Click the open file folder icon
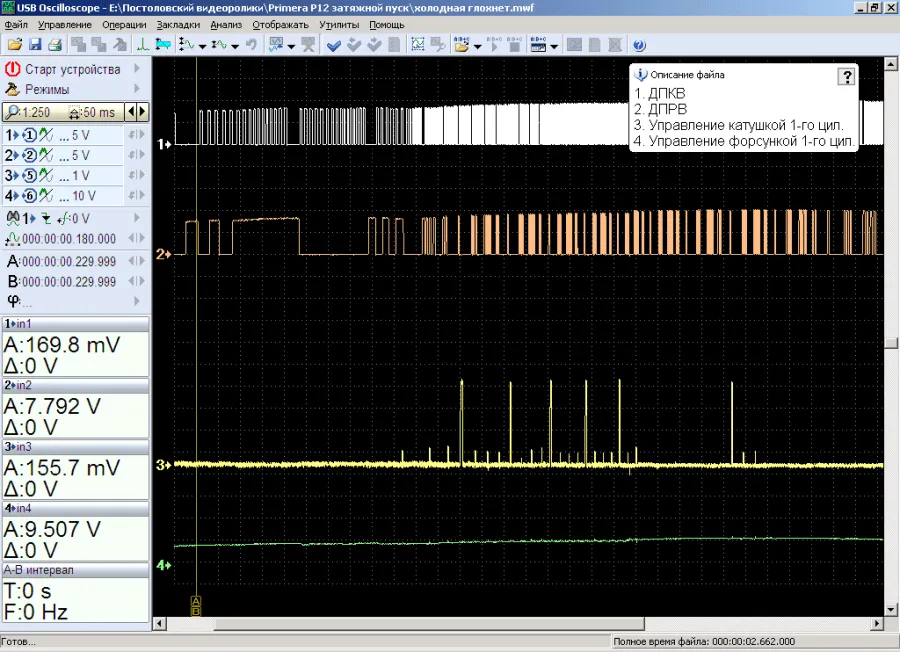This screenshot has width=900, height=652. click(x=15, y=44)
